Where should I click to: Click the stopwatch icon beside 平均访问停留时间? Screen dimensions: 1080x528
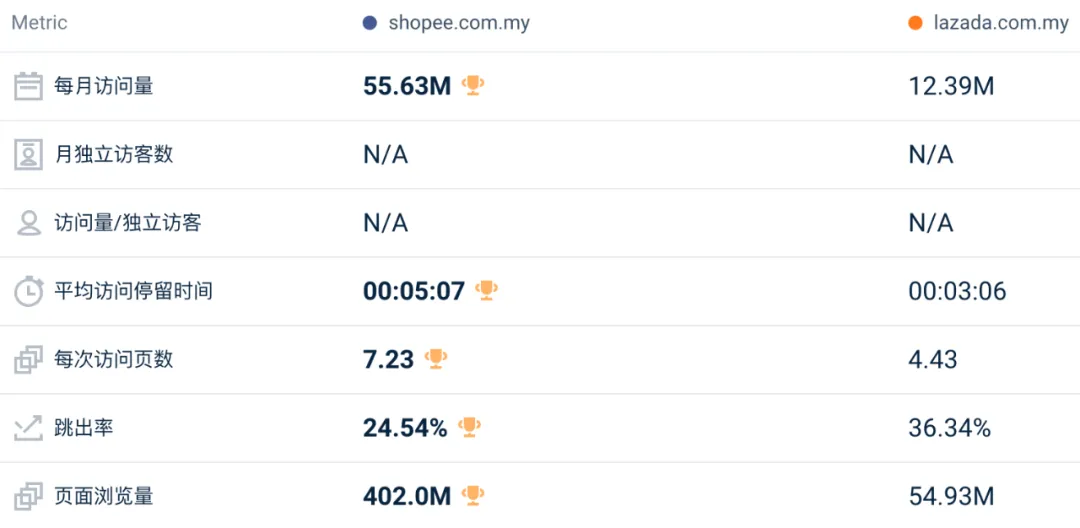click(28, 291)
